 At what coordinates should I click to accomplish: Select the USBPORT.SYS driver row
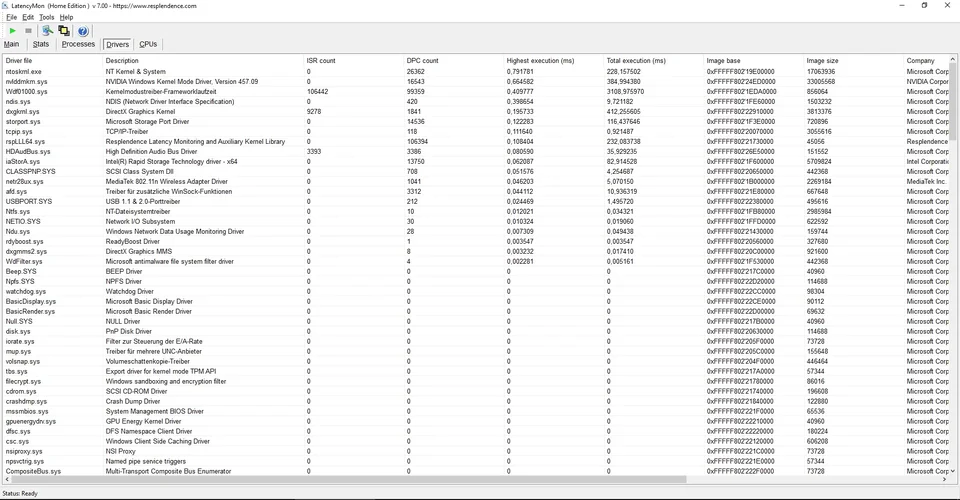click(476, 201)
